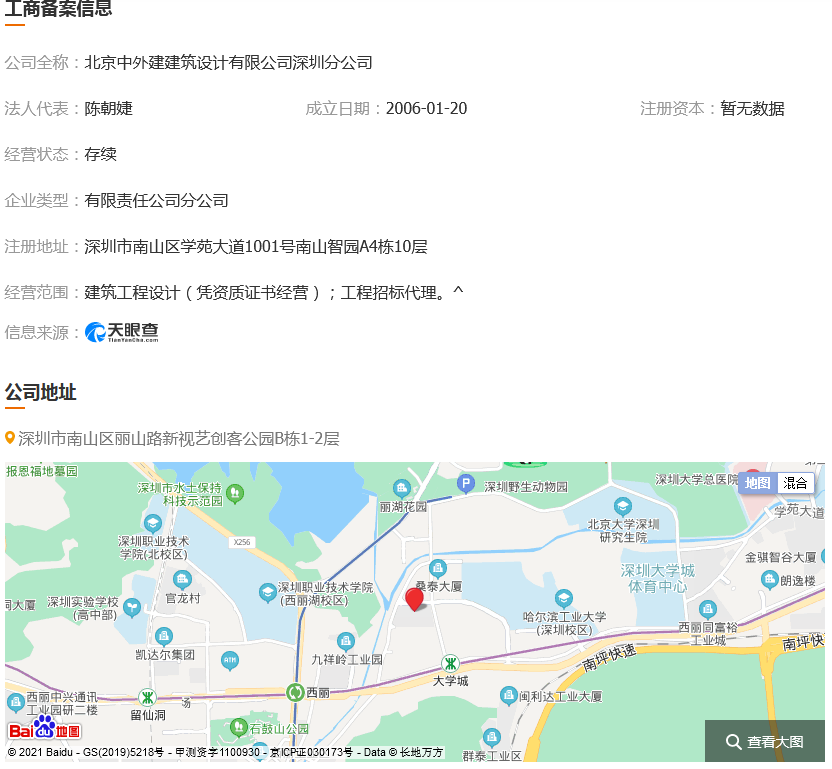
Task: Click the X256 road marker on the map
Action: pos(242,542)
